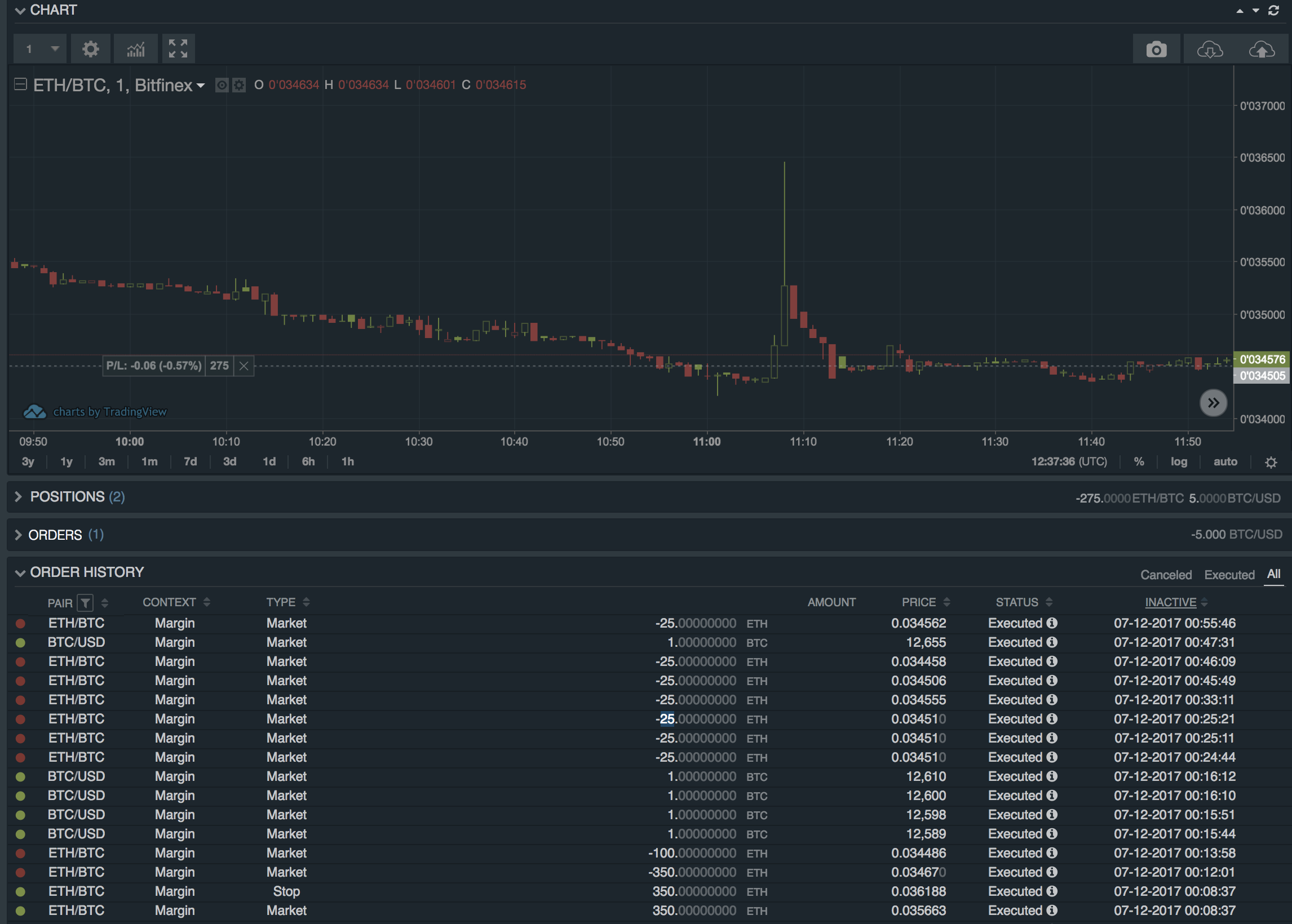Sort order history by STATUS

(x=1049, y=602)
